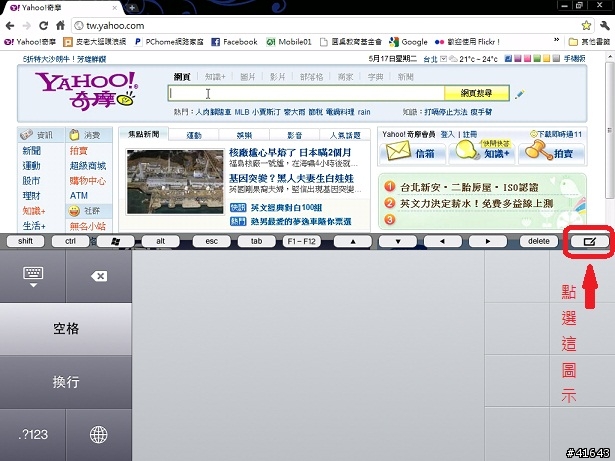Click the 新聞 sidebar link
Image resolution: width=615 pixels, height=461 pixels.
[31, 151]
